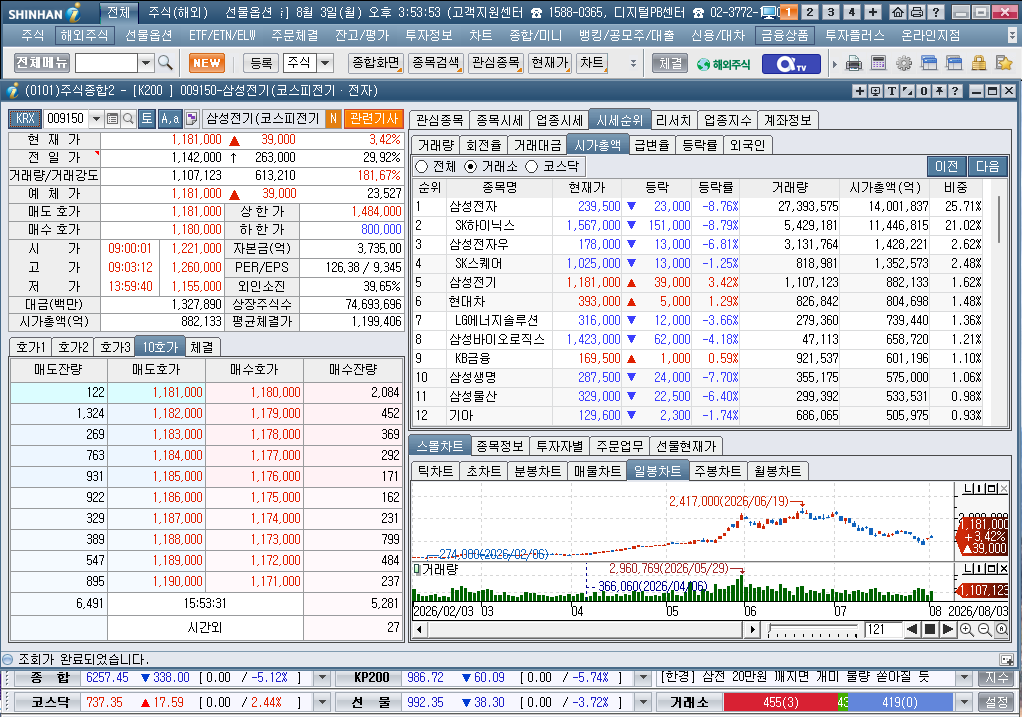
Task: Open the 해외주식 top menu
Action: pos(84,35)
